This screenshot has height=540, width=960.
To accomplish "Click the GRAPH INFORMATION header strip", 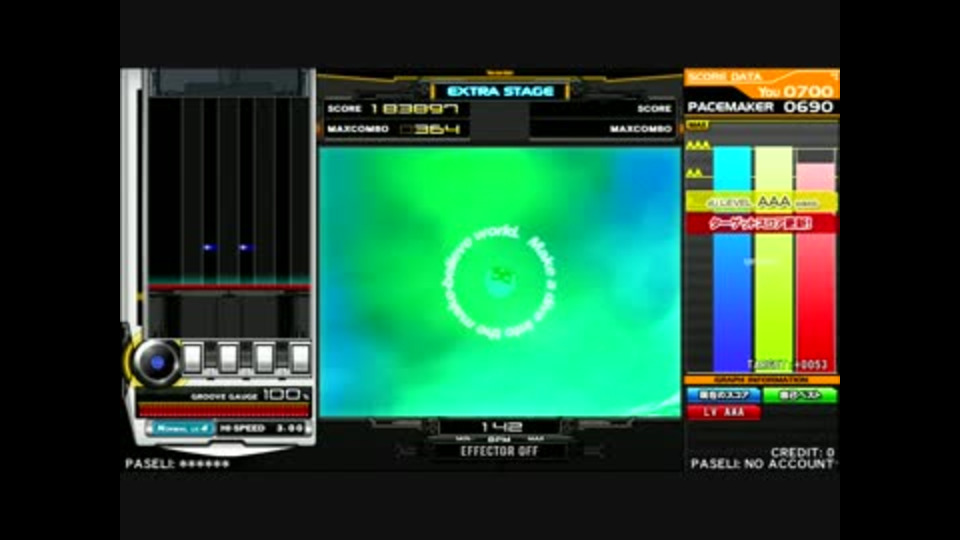I will point(762,380).
